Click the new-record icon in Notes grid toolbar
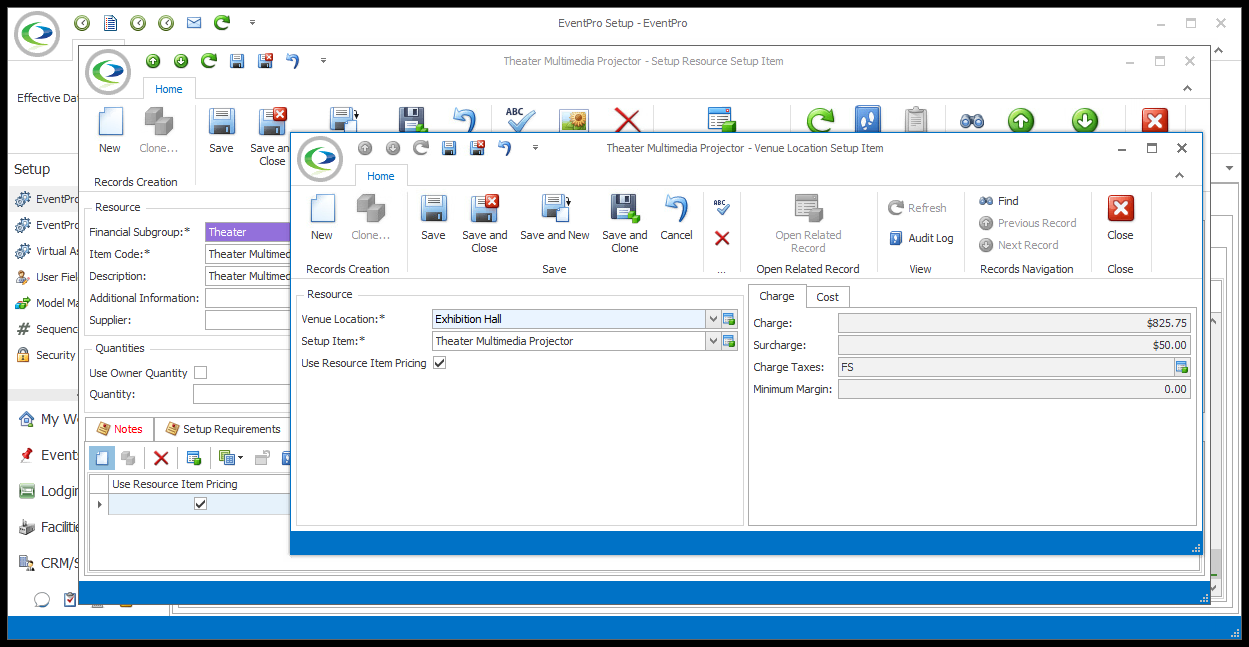Image resolution: width=1249 pixels, height=647 pixels. (102, 458)
